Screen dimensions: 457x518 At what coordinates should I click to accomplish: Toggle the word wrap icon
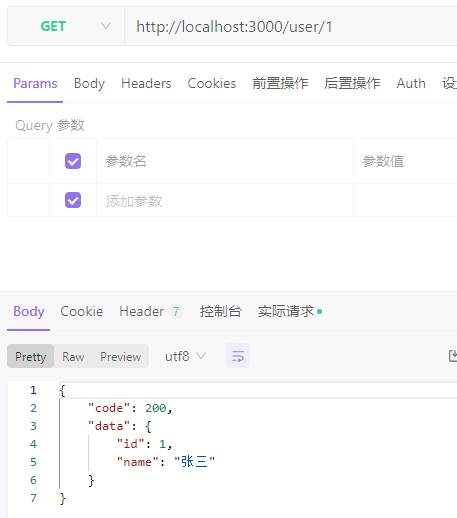(x=238, y=356)
